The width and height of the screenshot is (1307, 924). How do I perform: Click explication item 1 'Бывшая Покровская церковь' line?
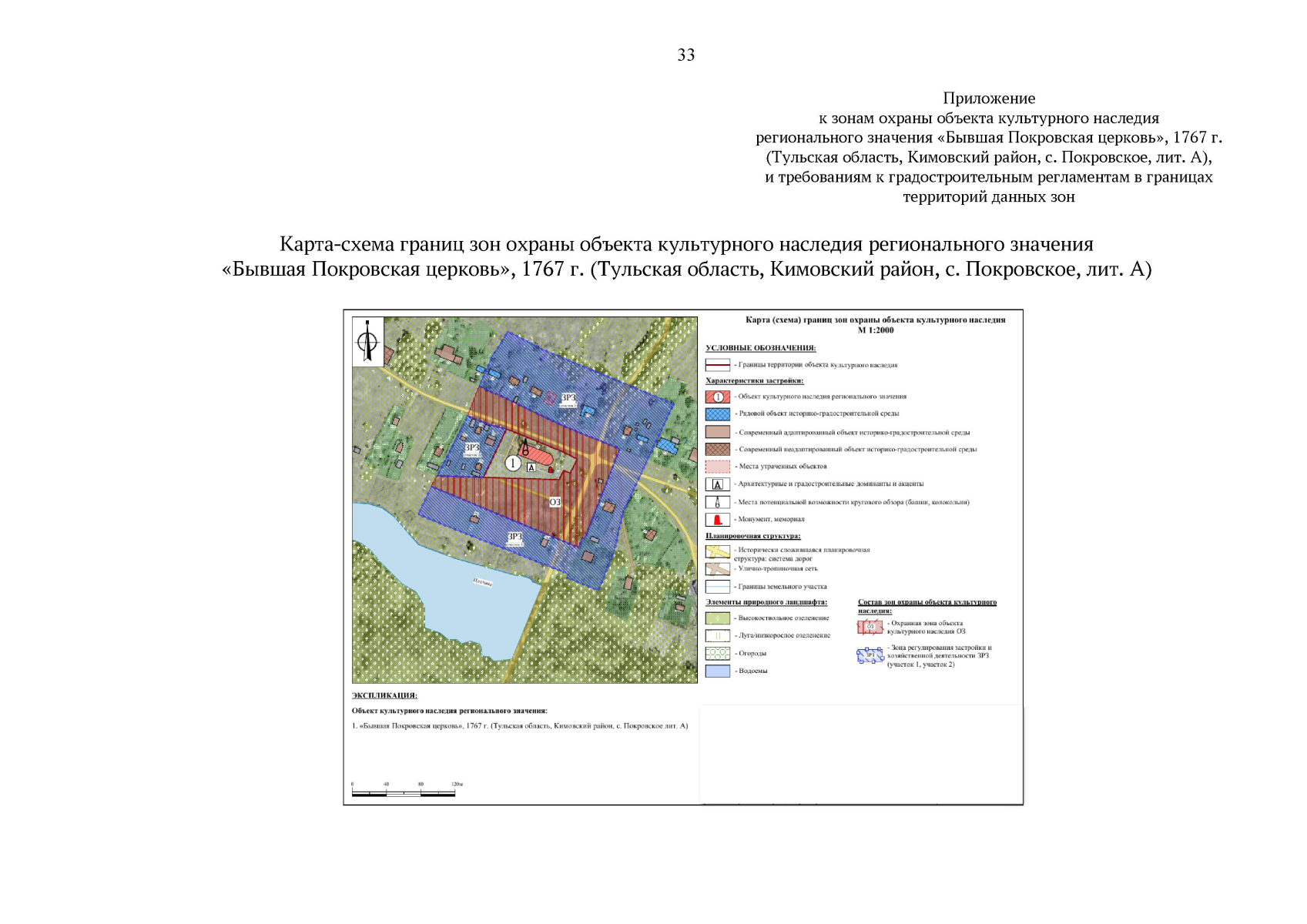[520, 725]
